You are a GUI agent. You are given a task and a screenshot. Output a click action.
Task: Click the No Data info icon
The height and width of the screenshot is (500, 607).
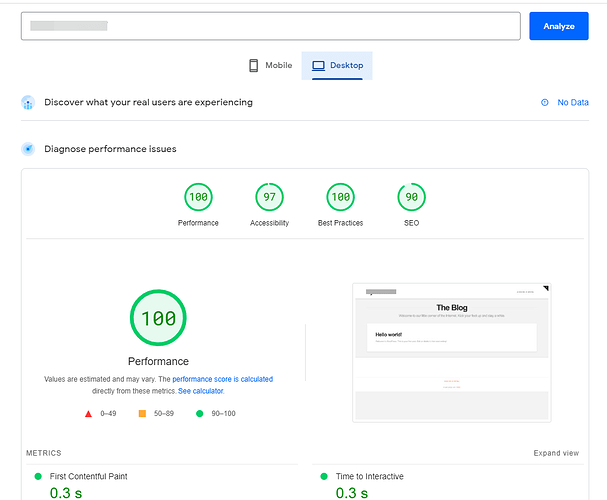click(545, 102)
